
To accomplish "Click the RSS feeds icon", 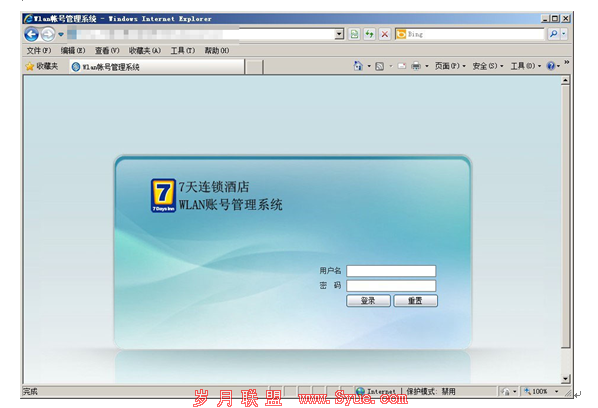I will [379, 66].
